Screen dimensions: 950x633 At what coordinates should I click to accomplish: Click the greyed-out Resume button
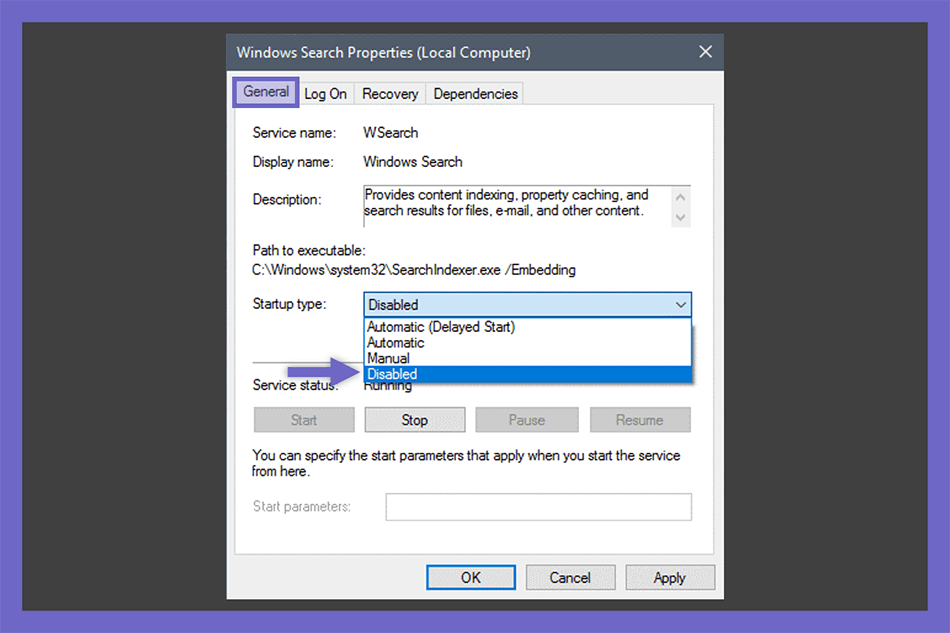[x=640, y=420]
